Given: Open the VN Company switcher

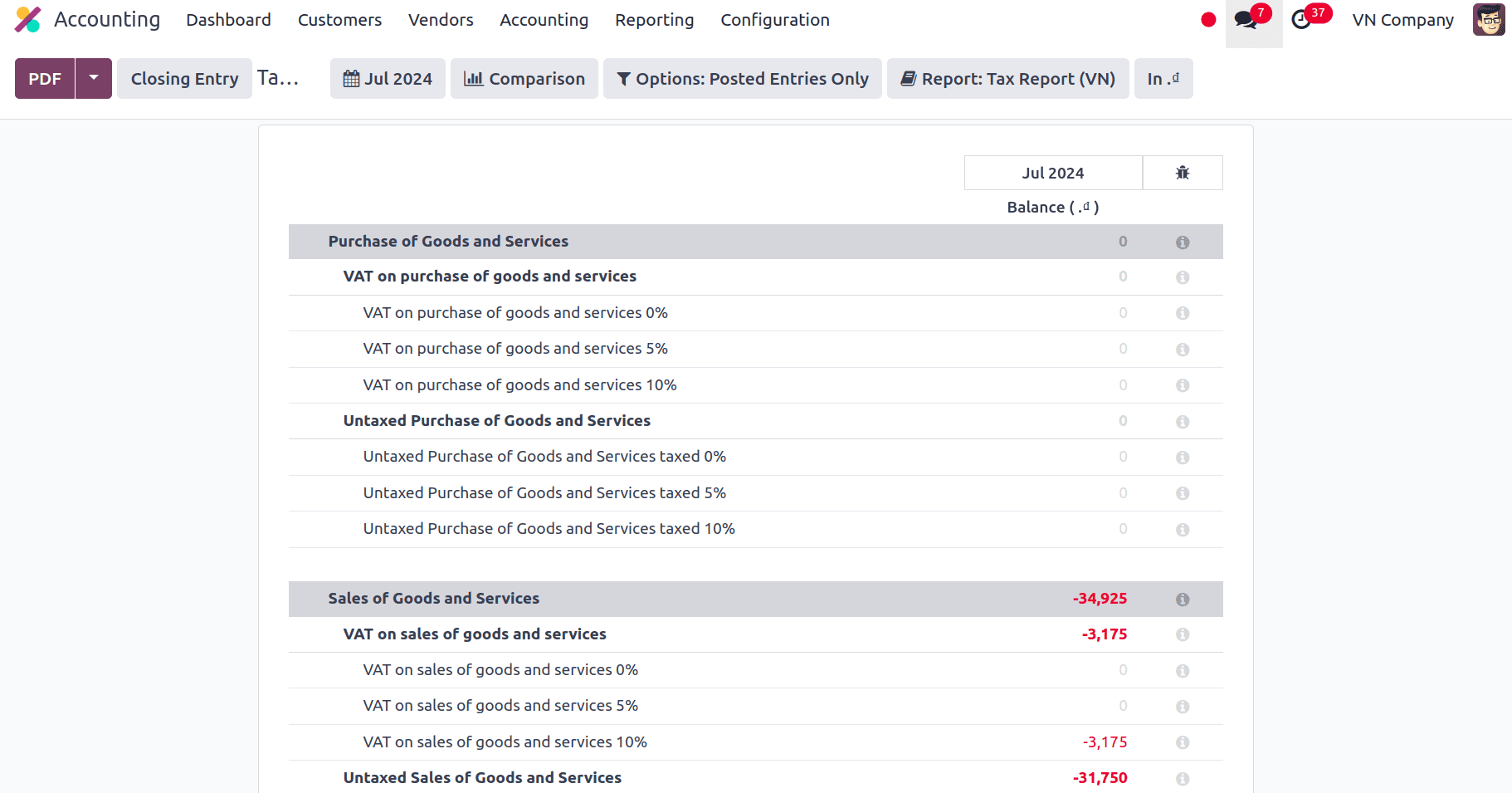Looking at the screenshot, I should coord(1402,20).
